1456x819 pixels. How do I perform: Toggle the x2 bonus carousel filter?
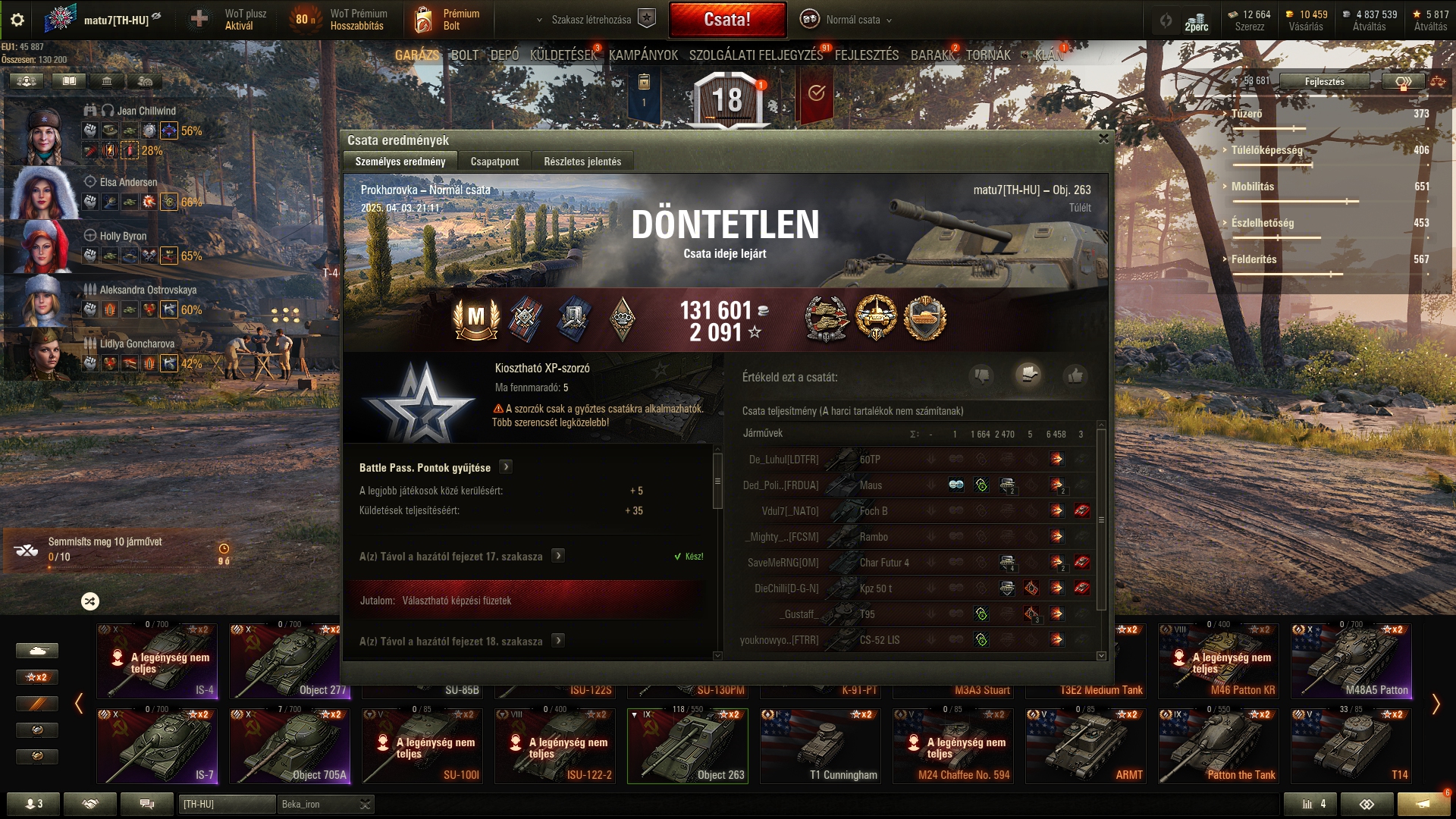pos(37,677)
